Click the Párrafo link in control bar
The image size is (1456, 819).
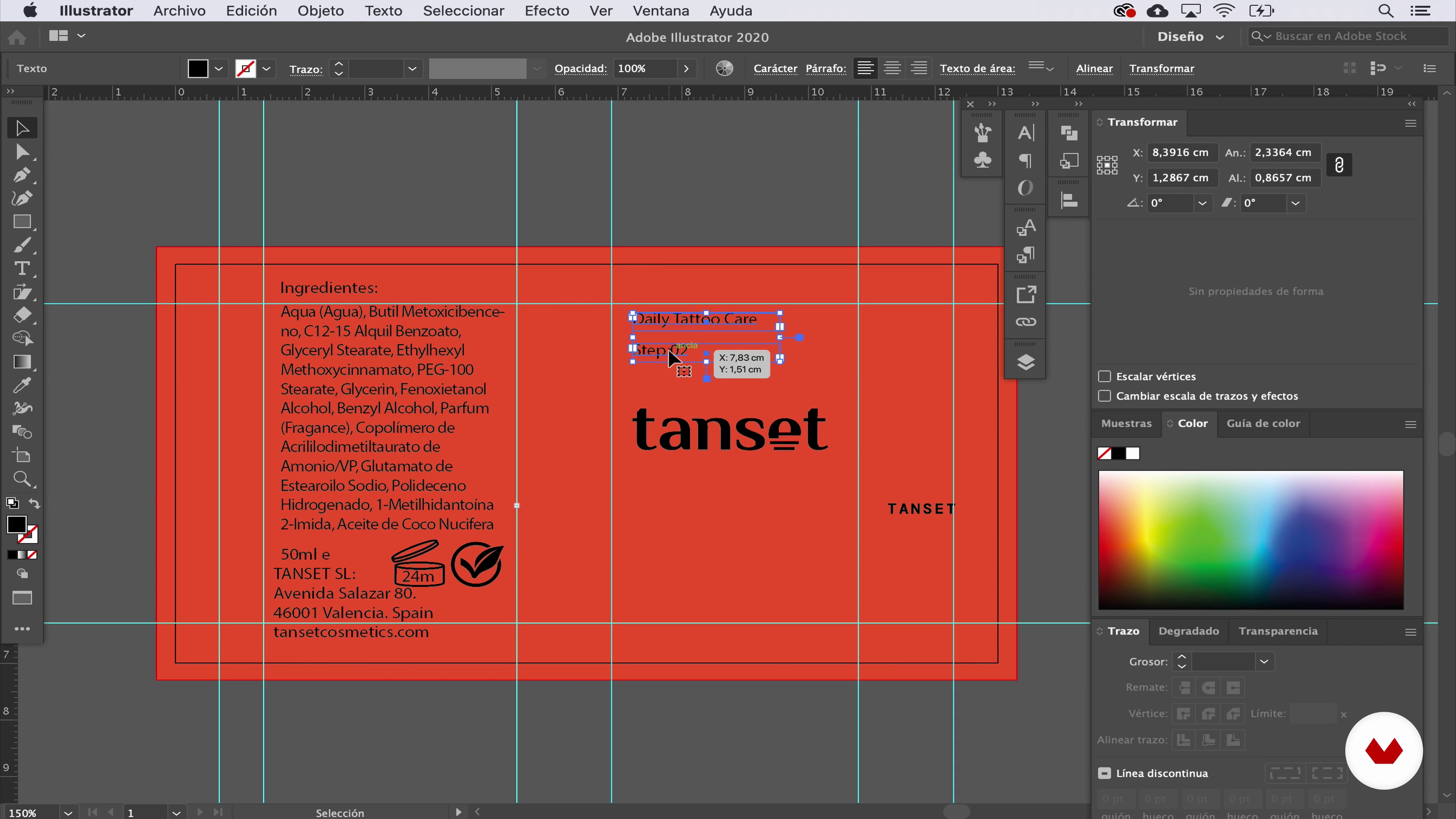[825, 68]
